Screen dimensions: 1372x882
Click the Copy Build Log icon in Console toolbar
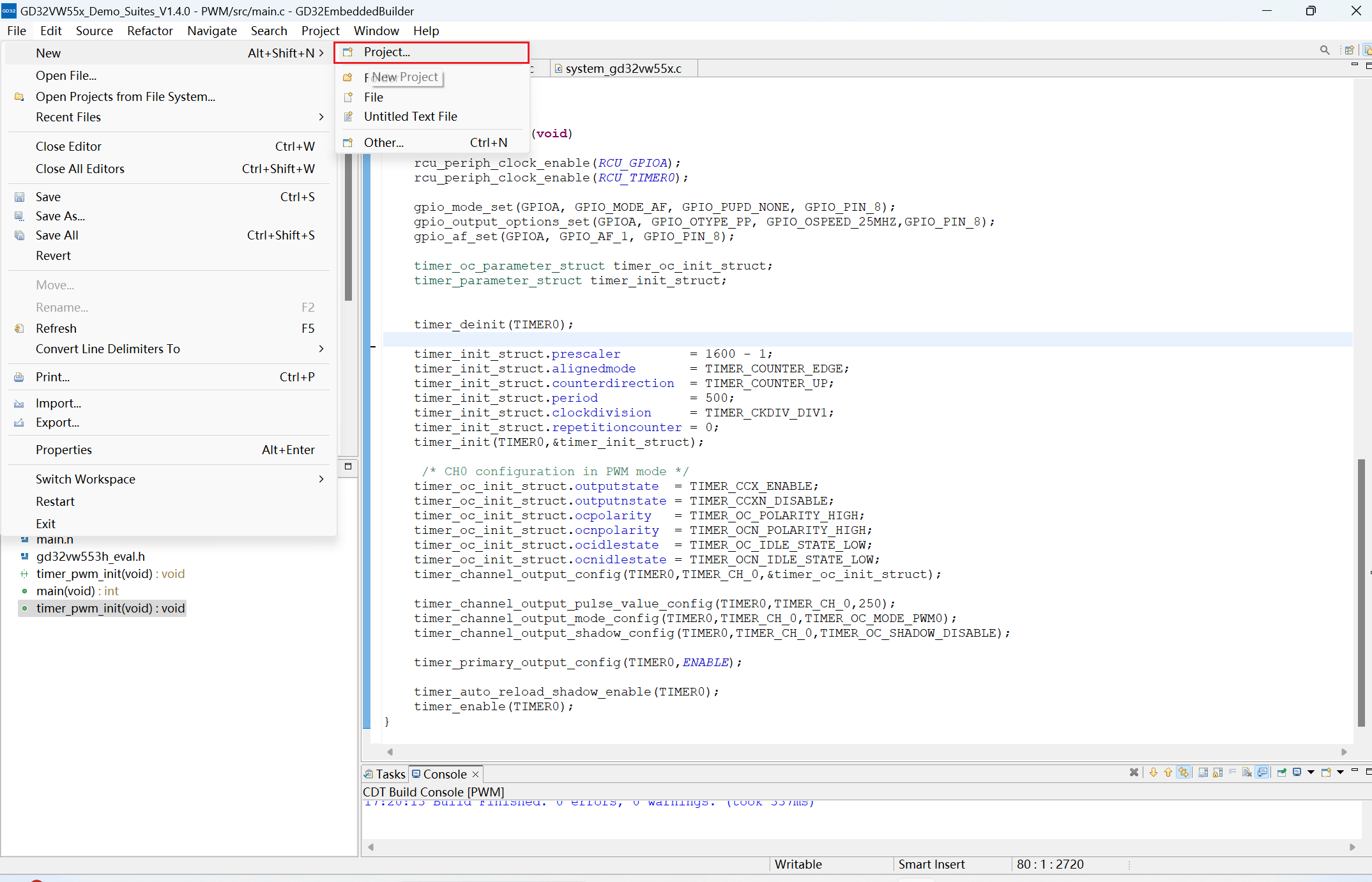point(1203,772)
